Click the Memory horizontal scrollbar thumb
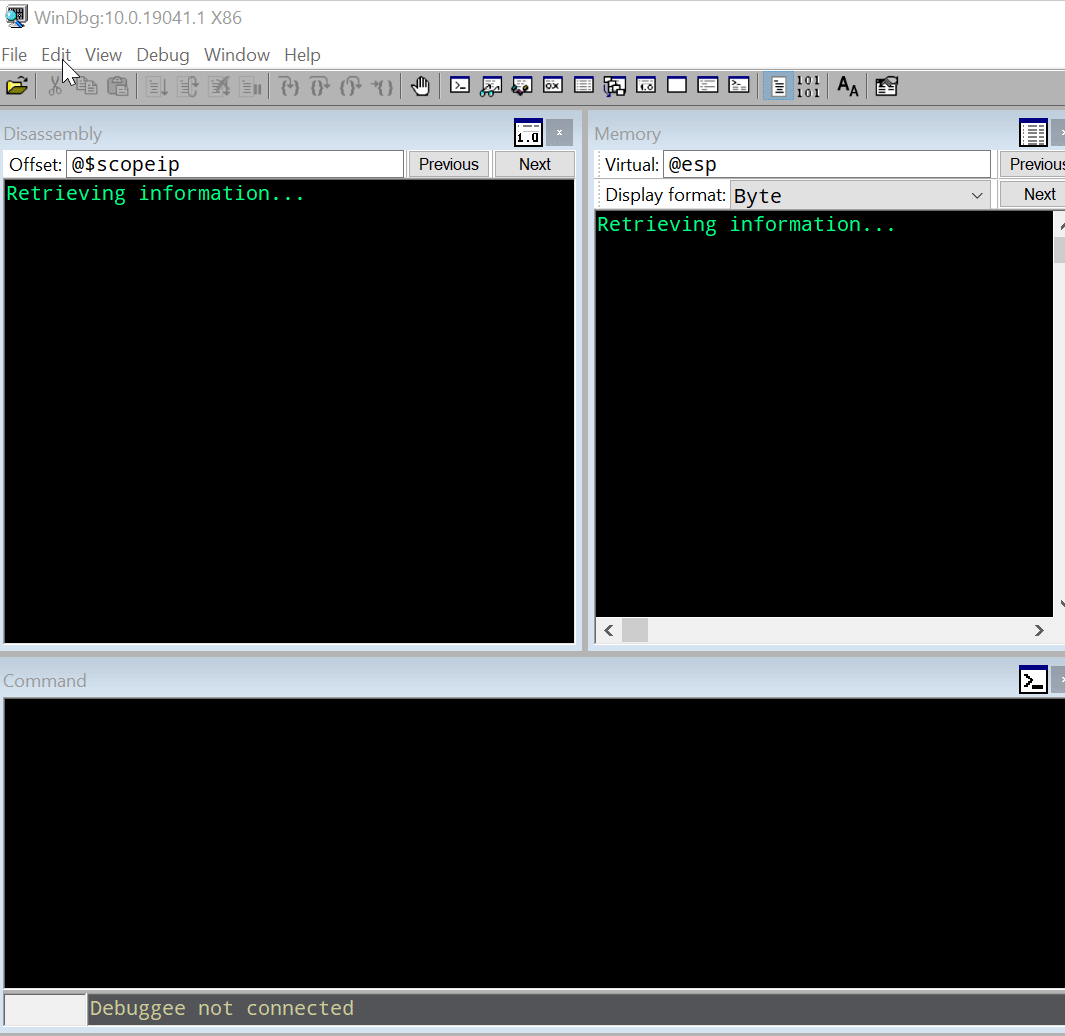 point(635,630)
